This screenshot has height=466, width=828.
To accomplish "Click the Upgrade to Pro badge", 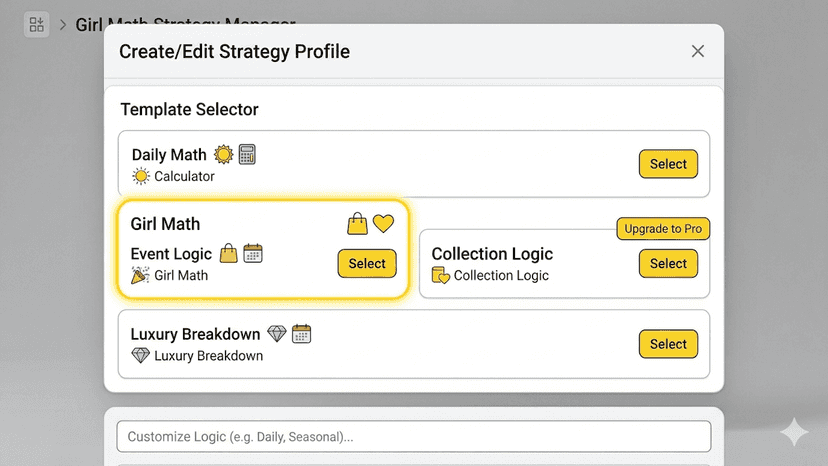I will click(663, 229).
